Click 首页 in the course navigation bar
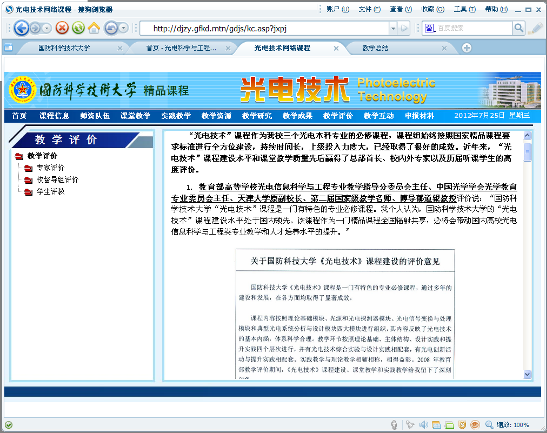 click(20, 116)
